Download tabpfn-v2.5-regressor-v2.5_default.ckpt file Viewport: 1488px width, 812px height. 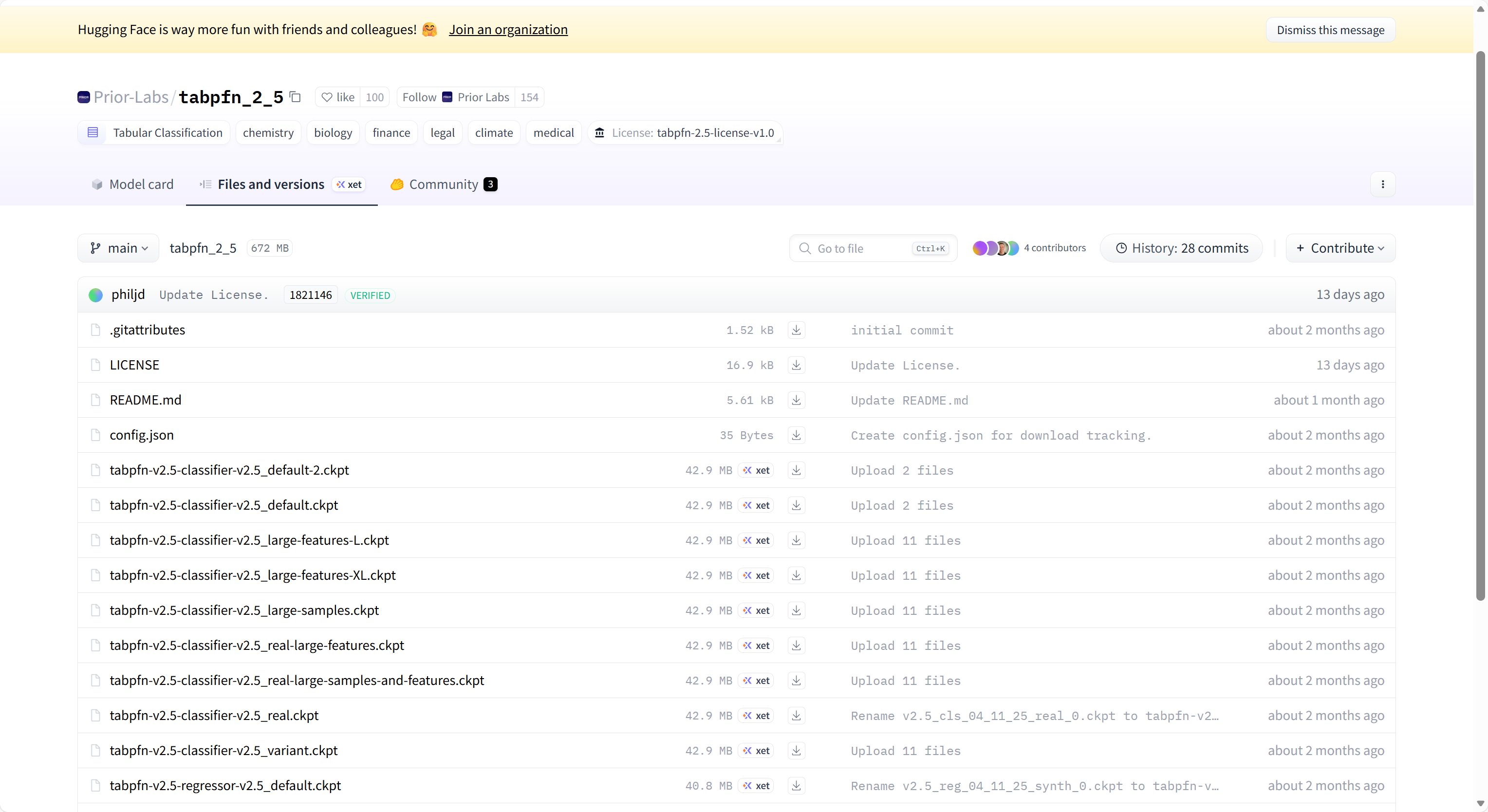point(796,785)
